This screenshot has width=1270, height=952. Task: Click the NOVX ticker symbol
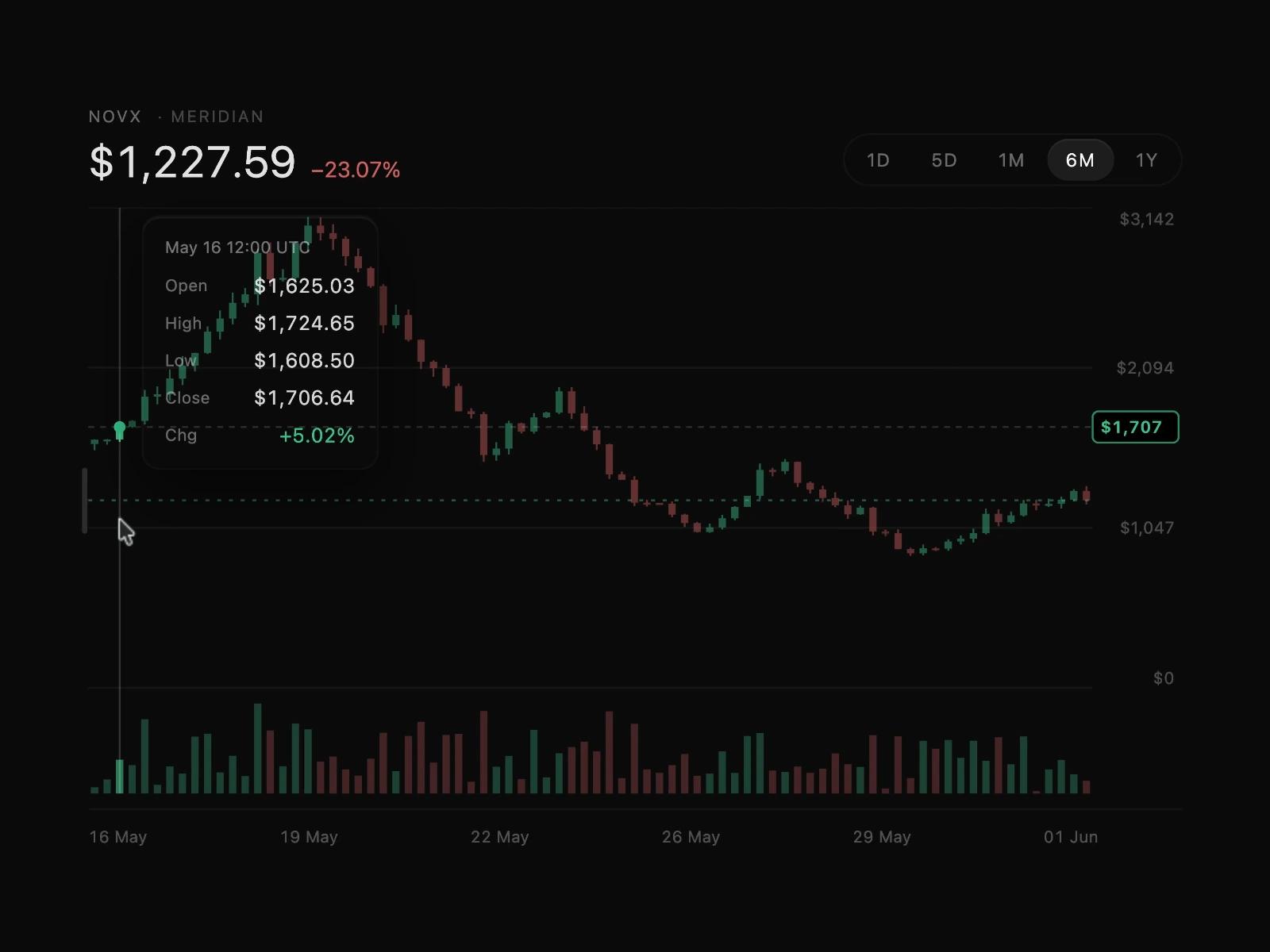click(x=115, y=117)
